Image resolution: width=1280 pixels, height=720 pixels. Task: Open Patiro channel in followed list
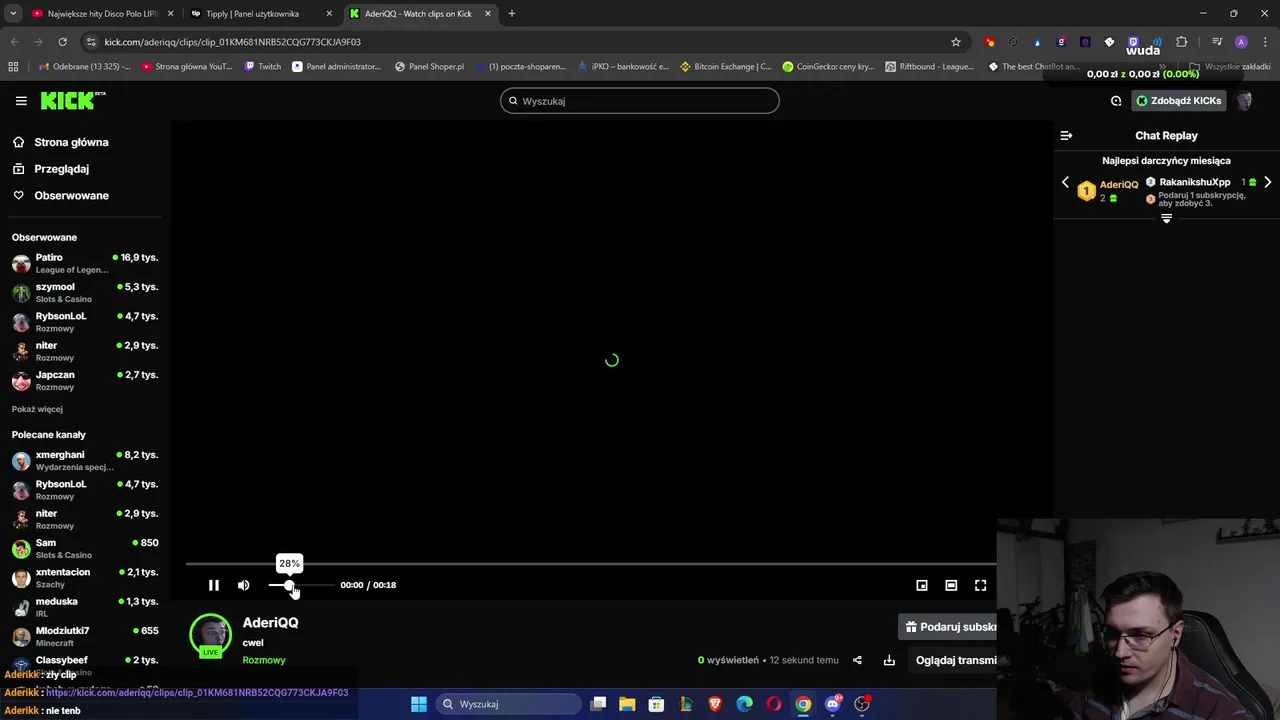[x=85, y=263]
